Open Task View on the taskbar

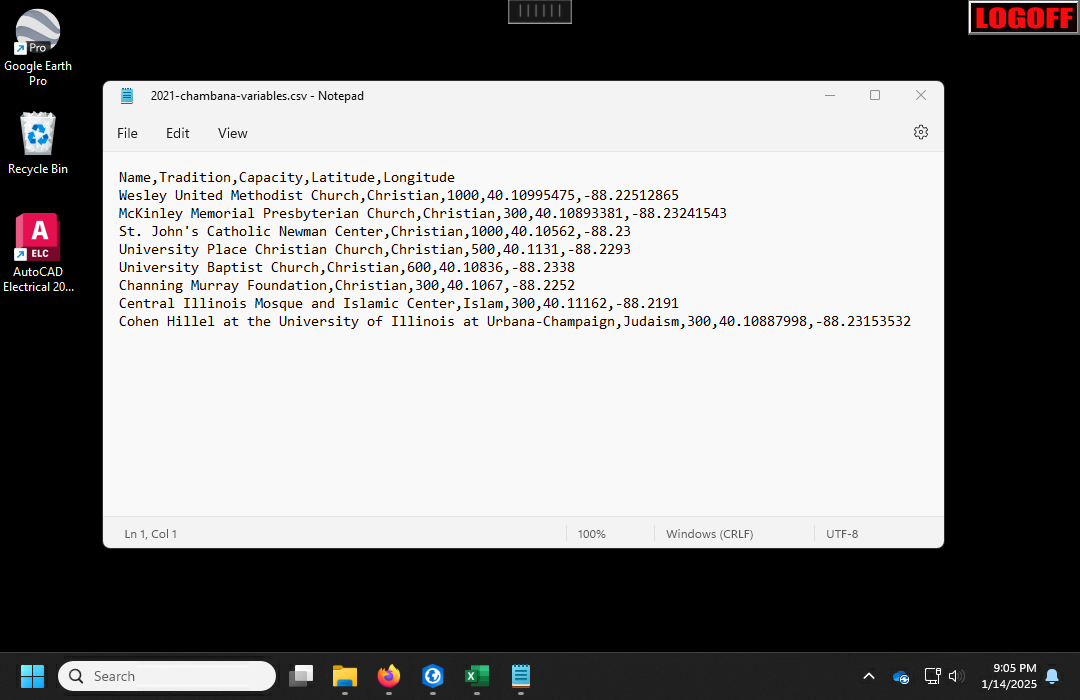point(301,676)
